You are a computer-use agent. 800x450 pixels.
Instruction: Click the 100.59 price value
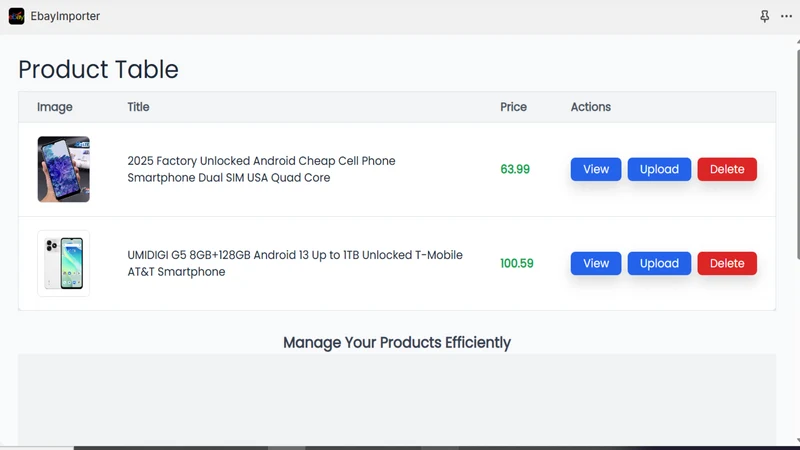516,263
